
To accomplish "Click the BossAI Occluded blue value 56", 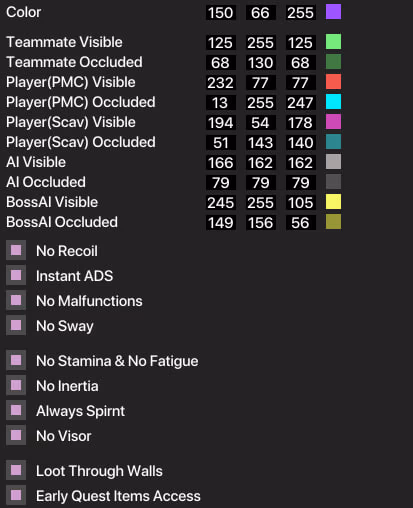I will pos(301,223).
